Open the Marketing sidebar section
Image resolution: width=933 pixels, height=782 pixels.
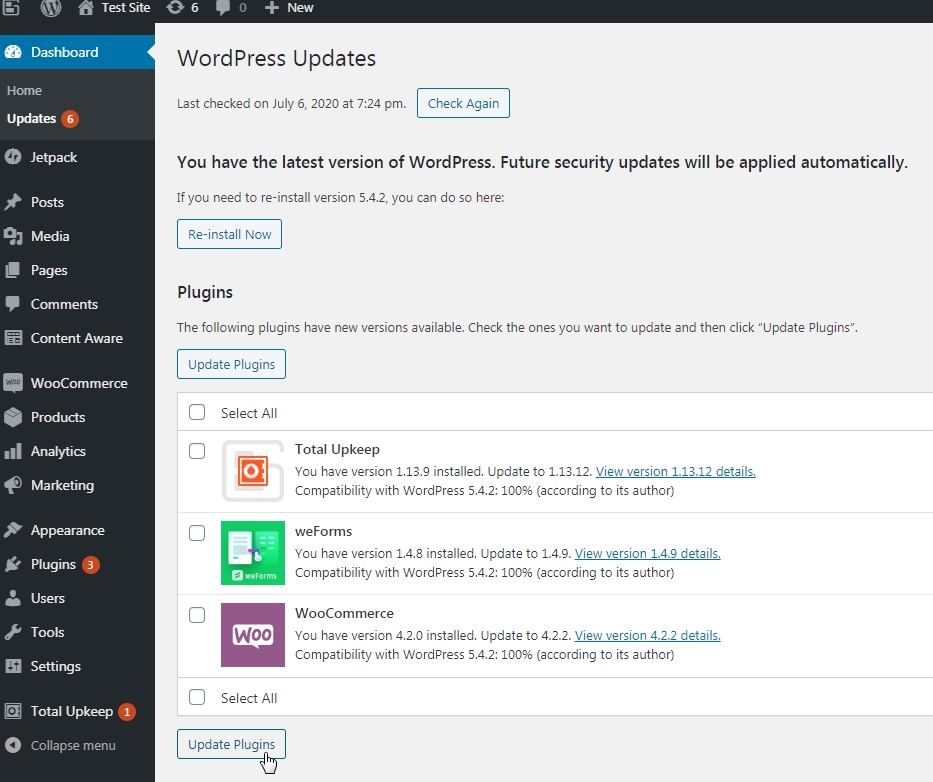coord(62,485)
